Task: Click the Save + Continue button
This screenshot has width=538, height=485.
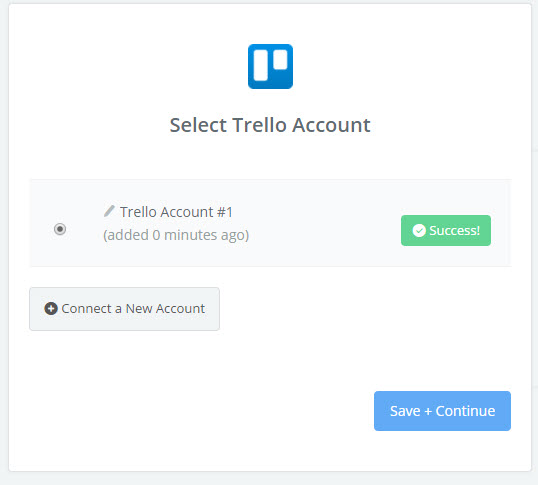Action: [x=442, y=411]
